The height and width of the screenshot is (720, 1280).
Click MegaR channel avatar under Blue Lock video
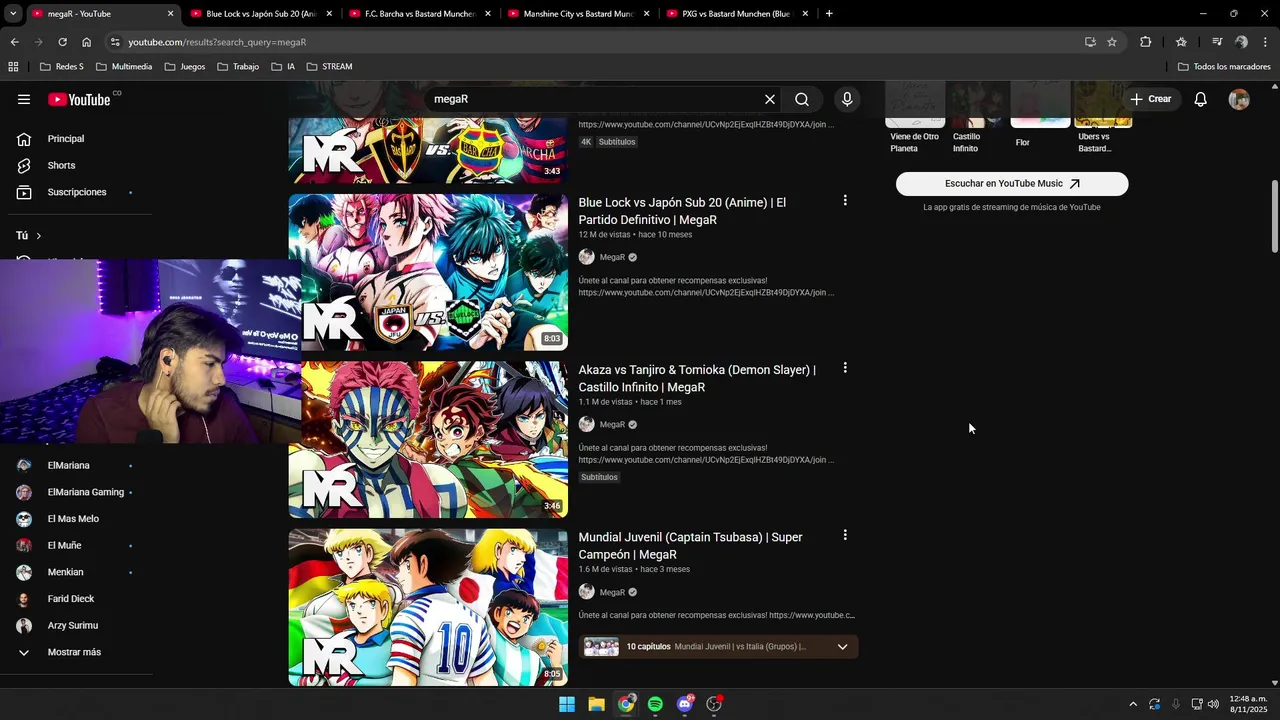(x=587, y=257)
